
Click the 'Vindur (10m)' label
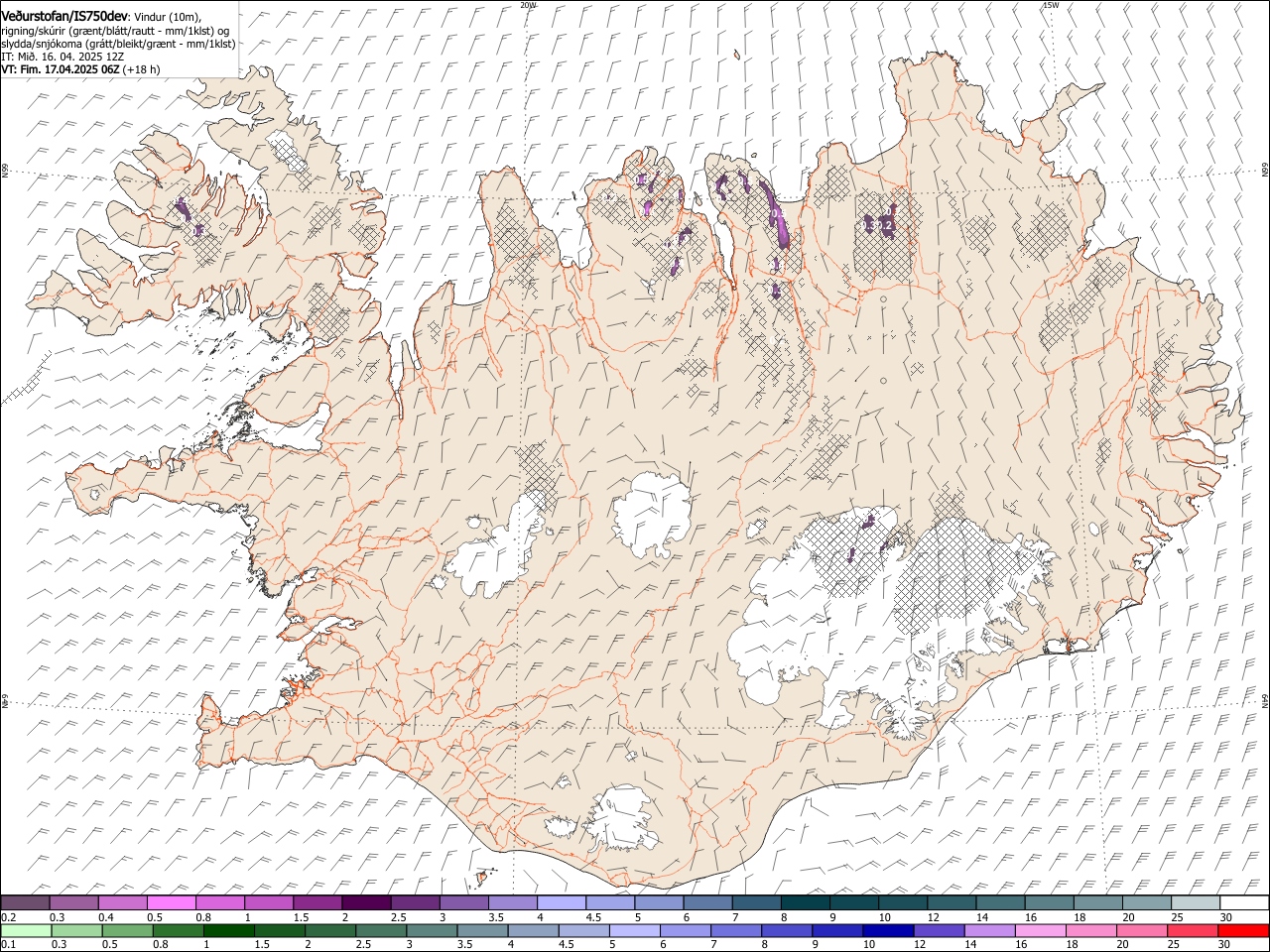(167, 17)
